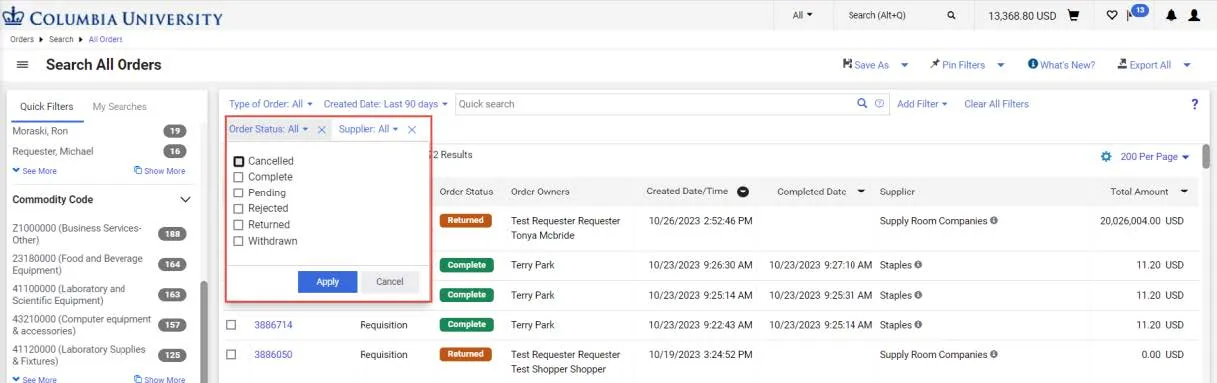This screenshot has height=383, width=1217.
Task: Check the Returned order status
Action: [x=238, y=225]
